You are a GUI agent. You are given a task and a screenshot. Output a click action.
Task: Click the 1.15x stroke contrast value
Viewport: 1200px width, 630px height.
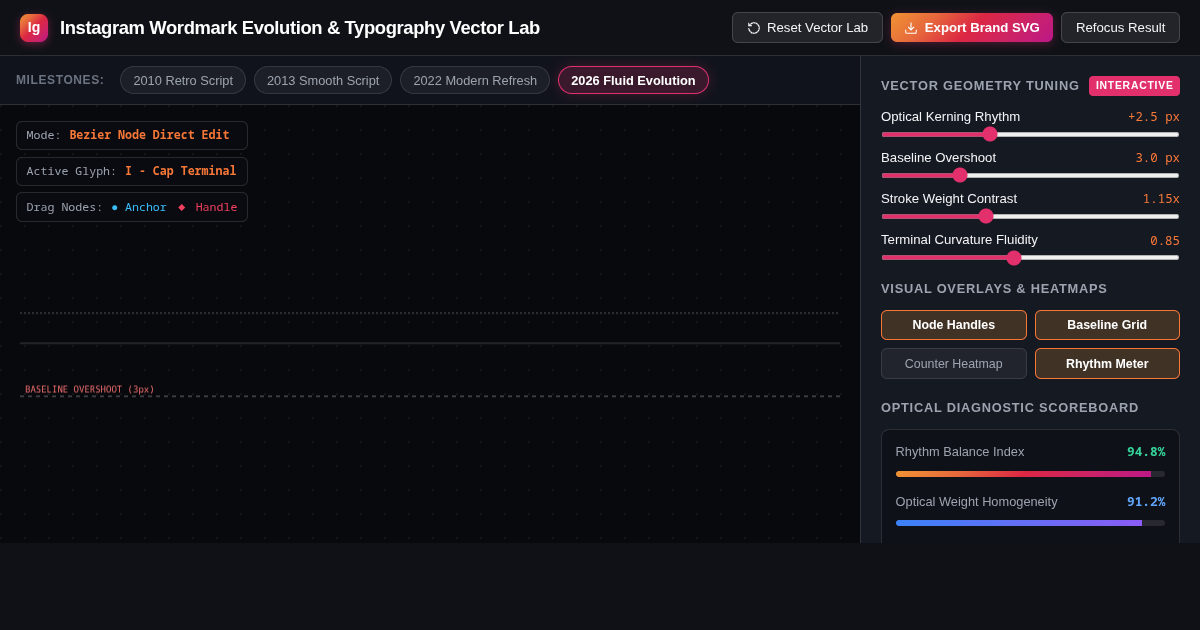click(x=1161, y=199)
